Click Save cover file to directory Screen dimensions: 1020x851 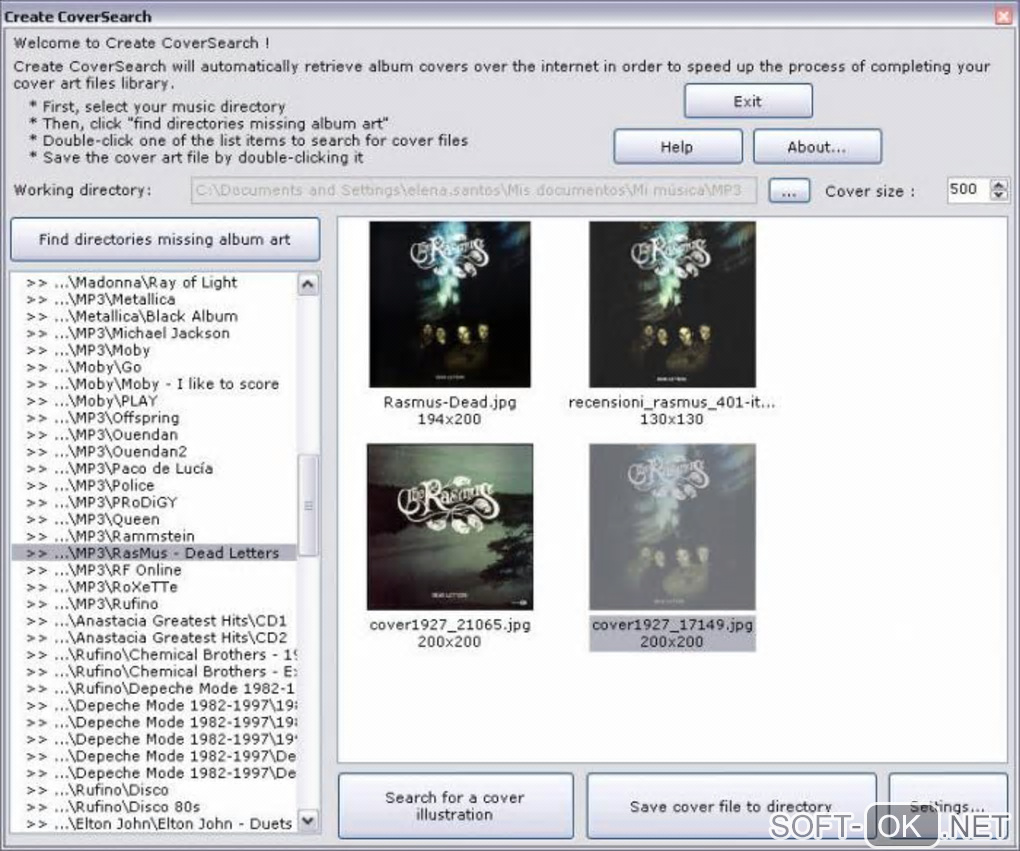pyautogui.click(x=731, y=805)
